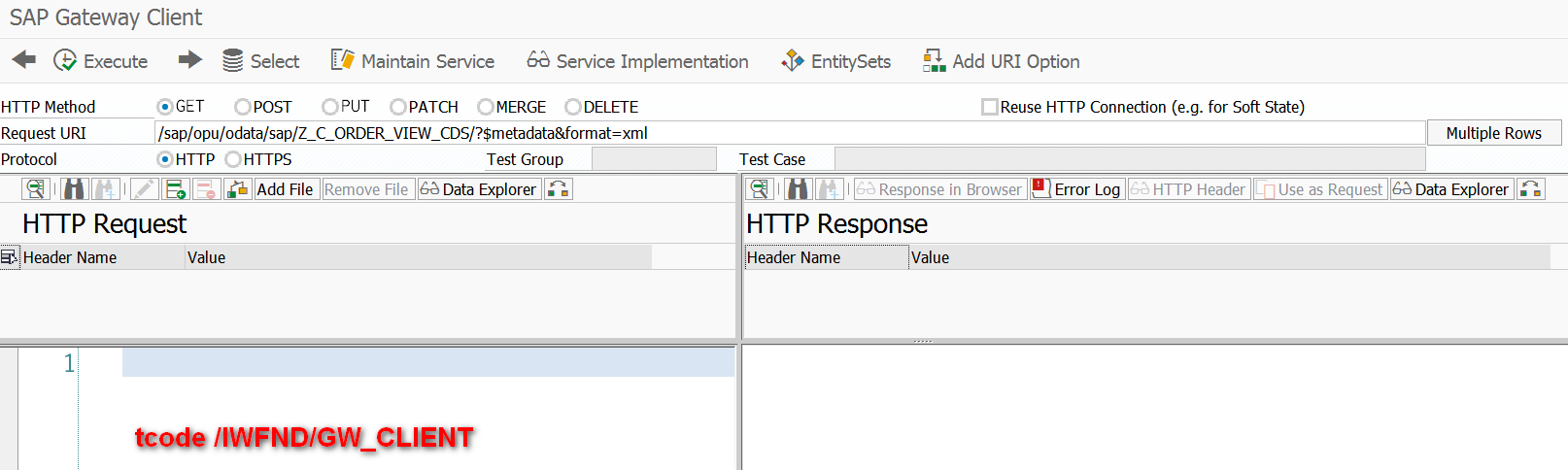The width and height of the screenshot is (1568, 470).
Task: Click Header Name column in HTTP Response table
Action: click(826, 257)
